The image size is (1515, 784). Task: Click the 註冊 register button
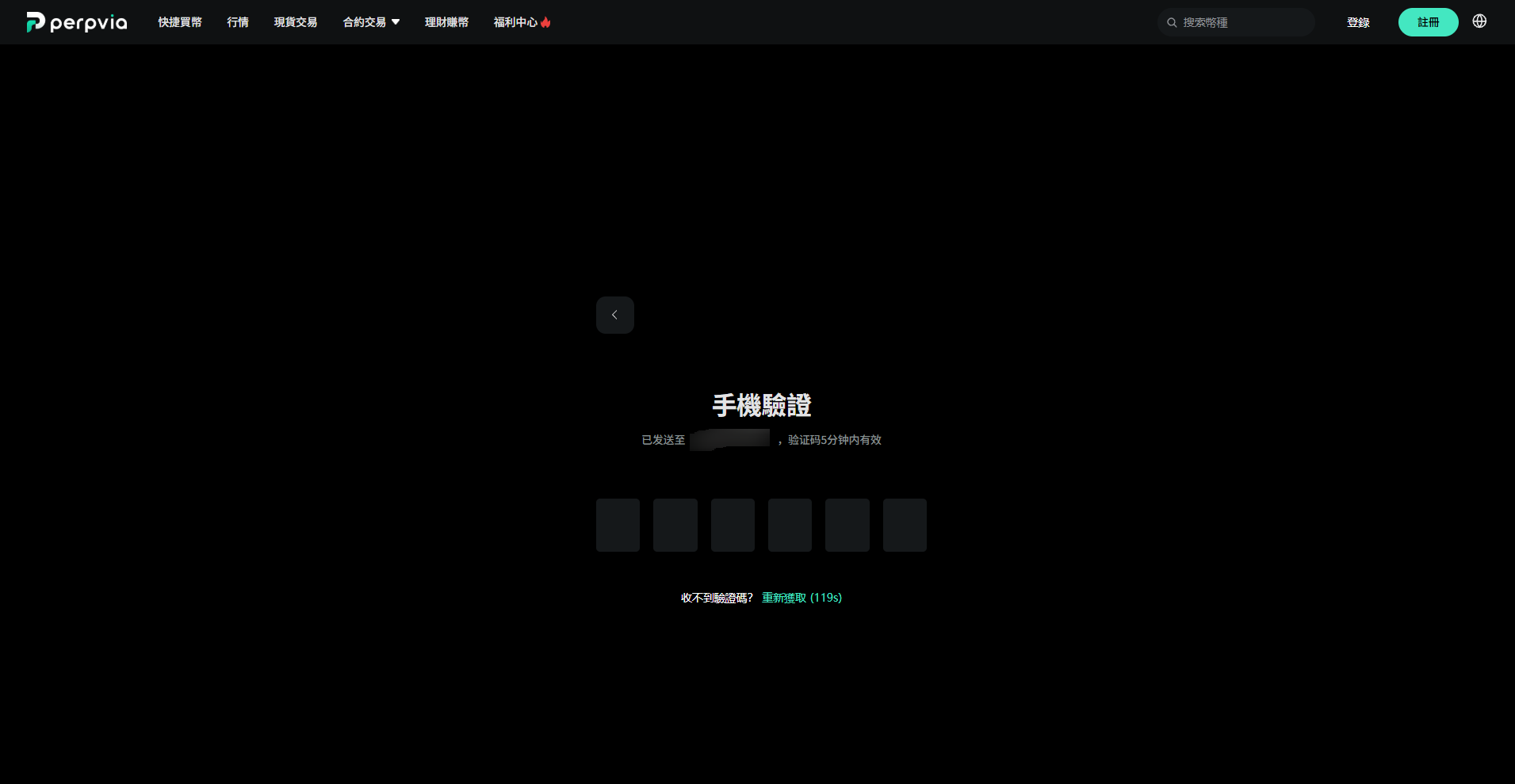coord(1428,22)
